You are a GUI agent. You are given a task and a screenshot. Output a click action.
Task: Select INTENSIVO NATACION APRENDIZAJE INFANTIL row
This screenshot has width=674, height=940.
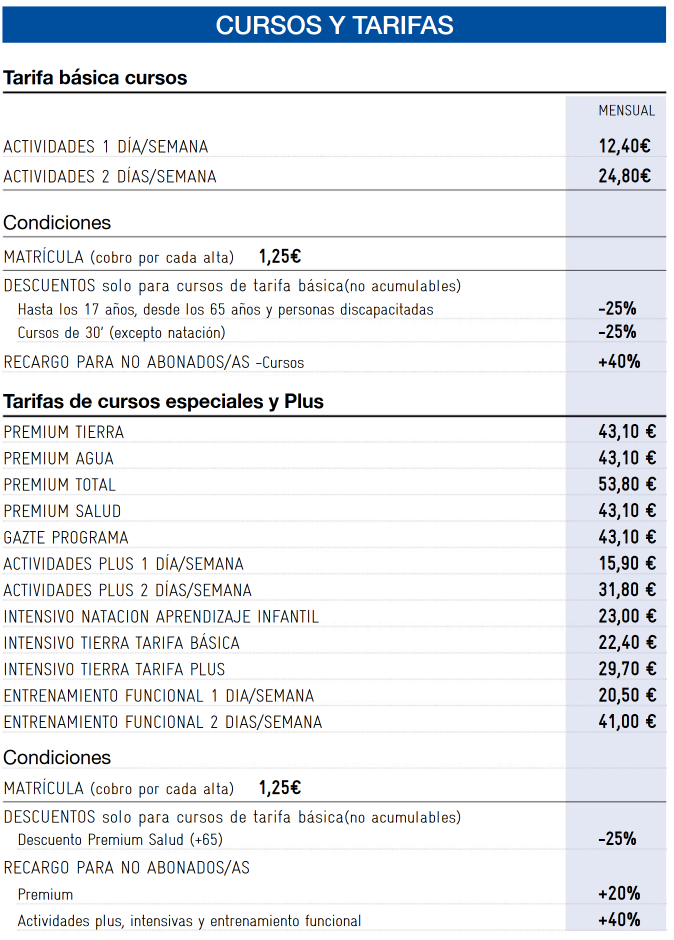(x=334, y=616)
